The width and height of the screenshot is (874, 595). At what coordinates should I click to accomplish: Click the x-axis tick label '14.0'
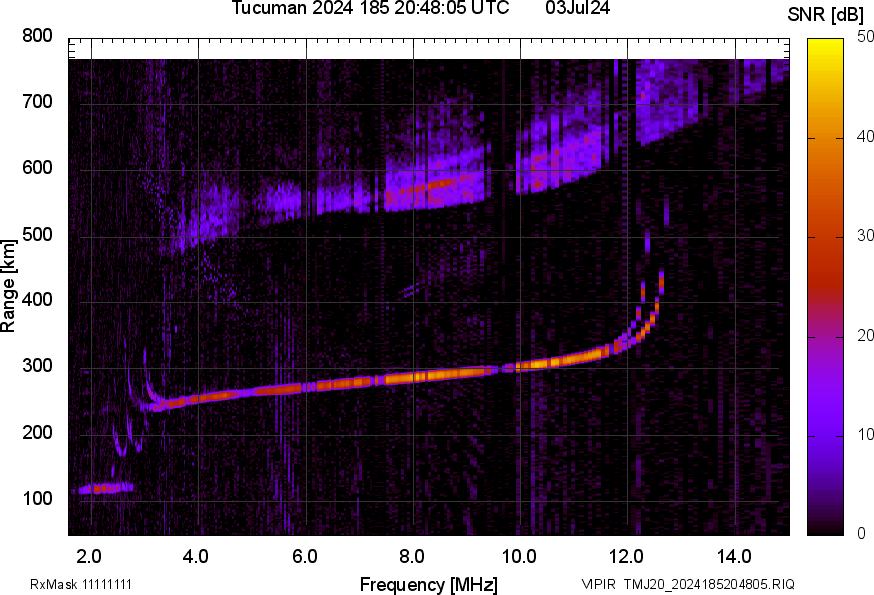[734, 557]
